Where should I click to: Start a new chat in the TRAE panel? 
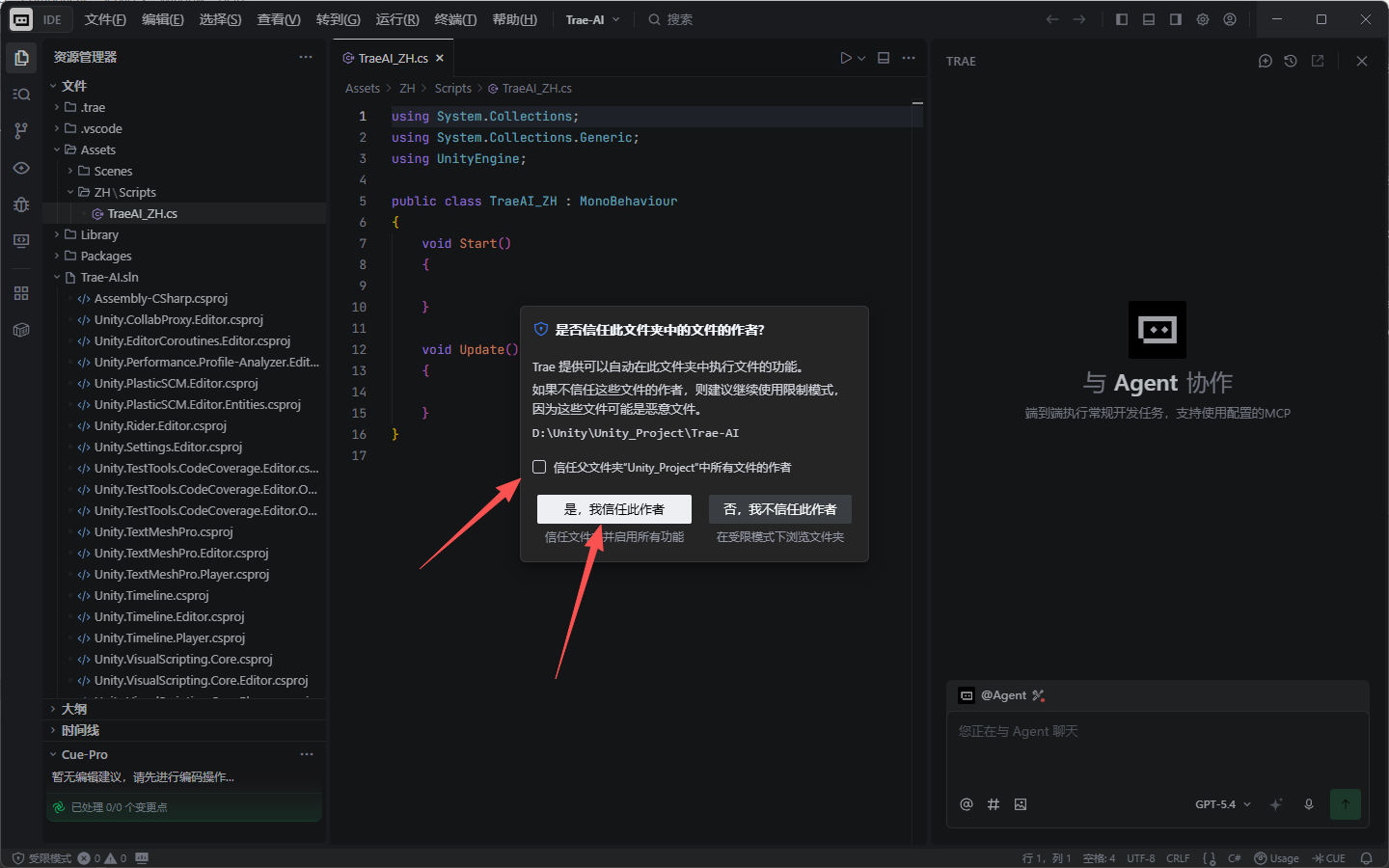1266,61
